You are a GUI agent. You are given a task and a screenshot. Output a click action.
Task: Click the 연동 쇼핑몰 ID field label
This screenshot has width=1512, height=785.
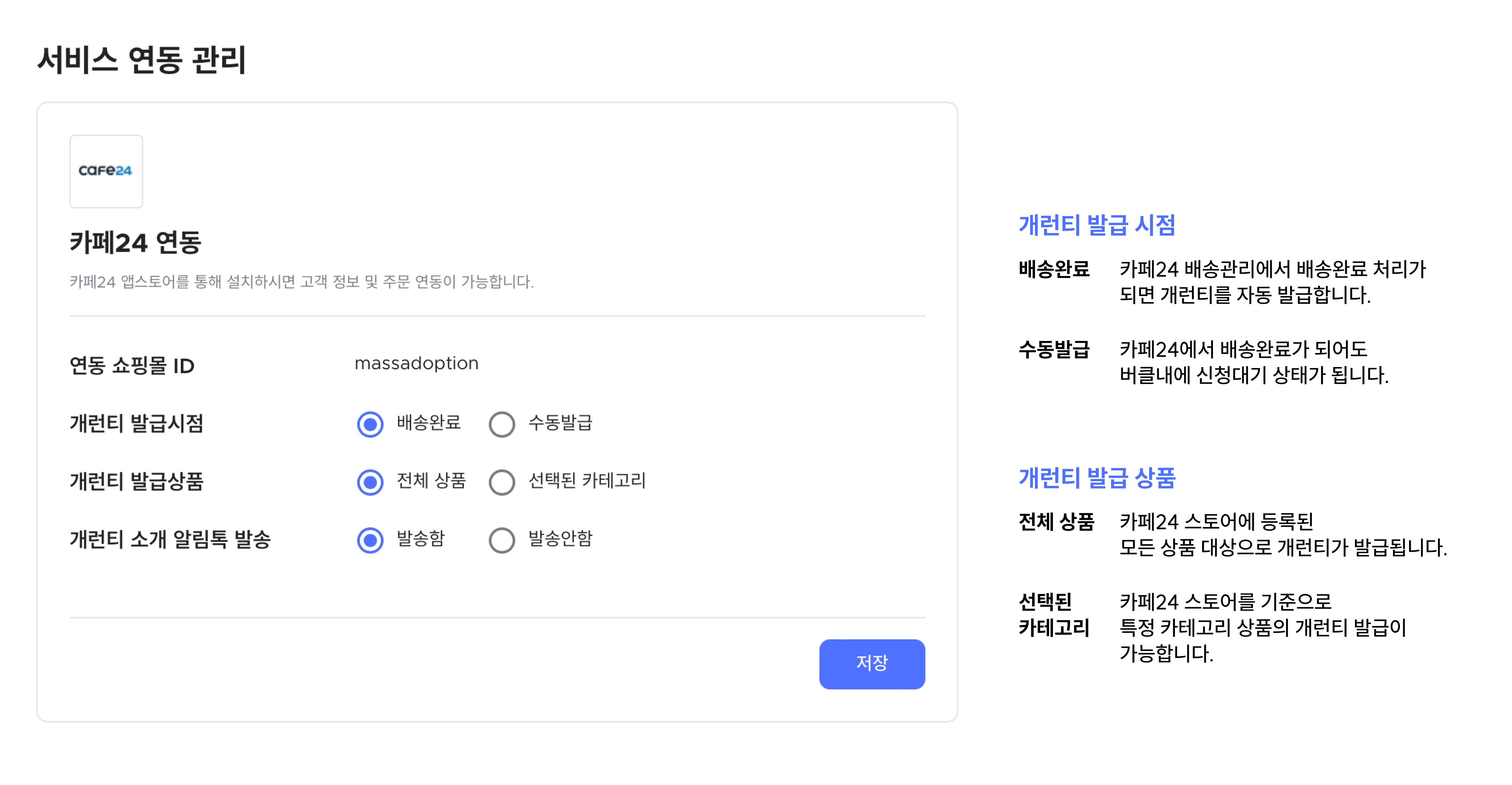coord(132,365)
